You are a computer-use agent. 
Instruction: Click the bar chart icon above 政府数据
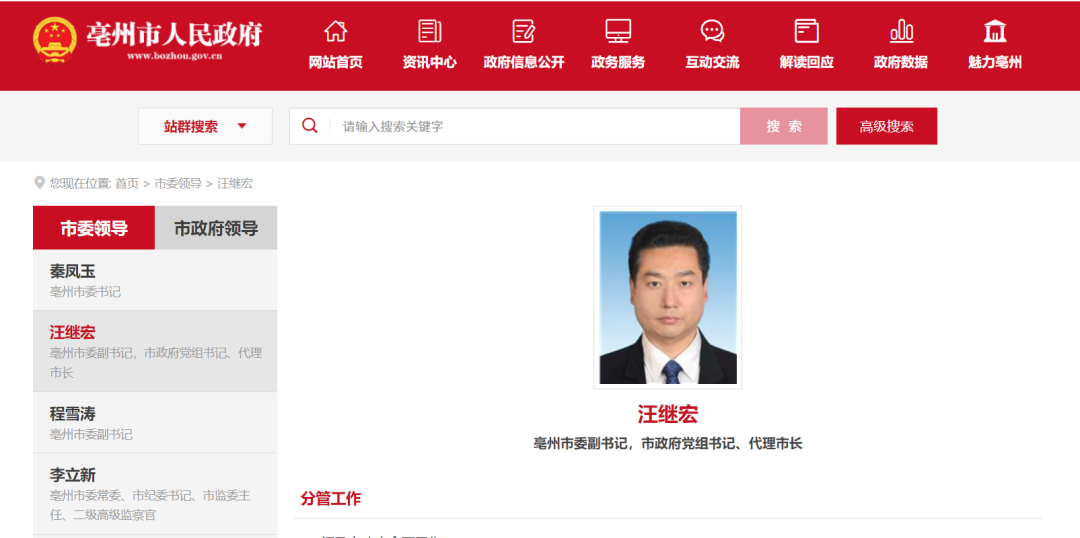pyautogui.click(x=901, y=31)
